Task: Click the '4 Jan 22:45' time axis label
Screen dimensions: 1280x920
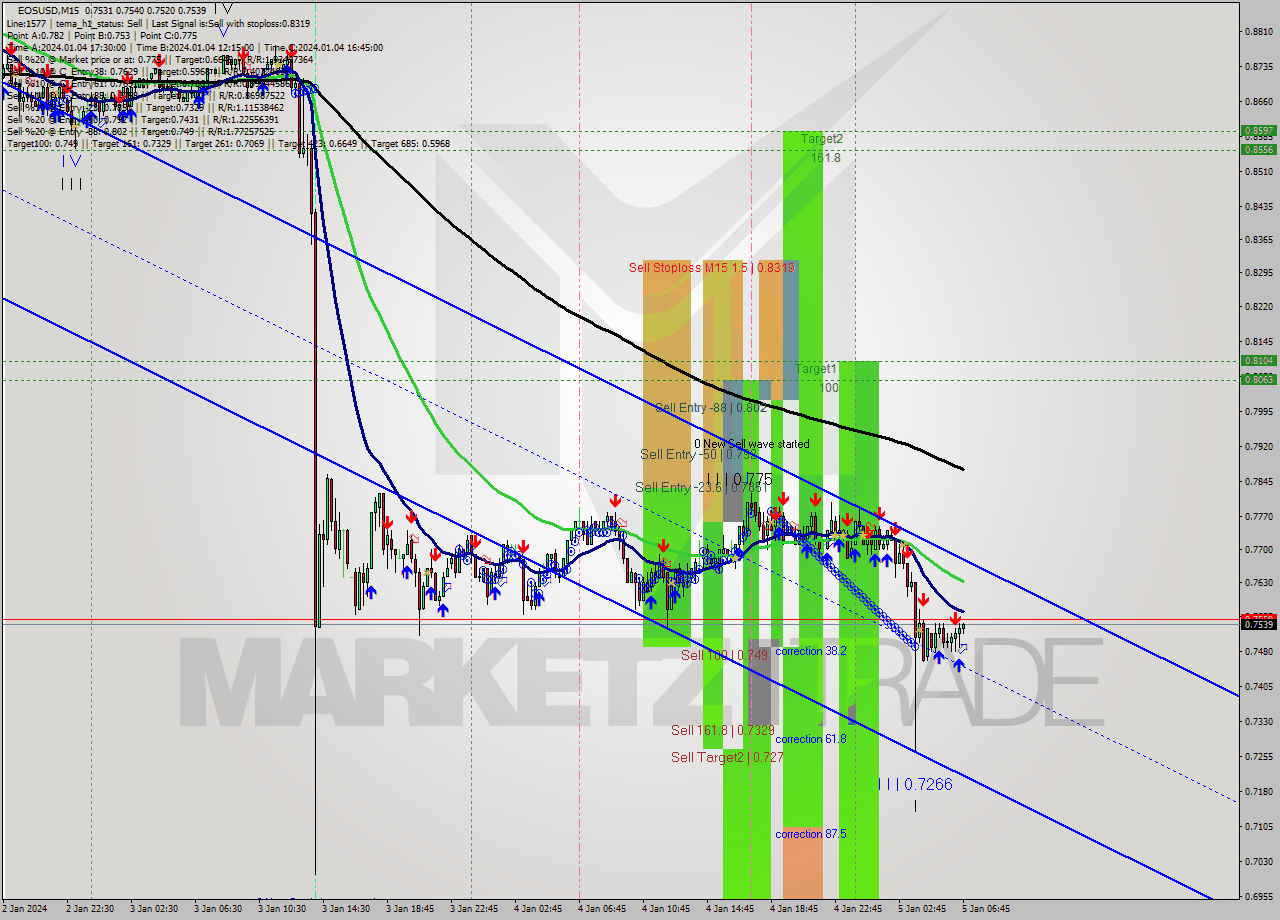Action: click(x=858, y=909)
